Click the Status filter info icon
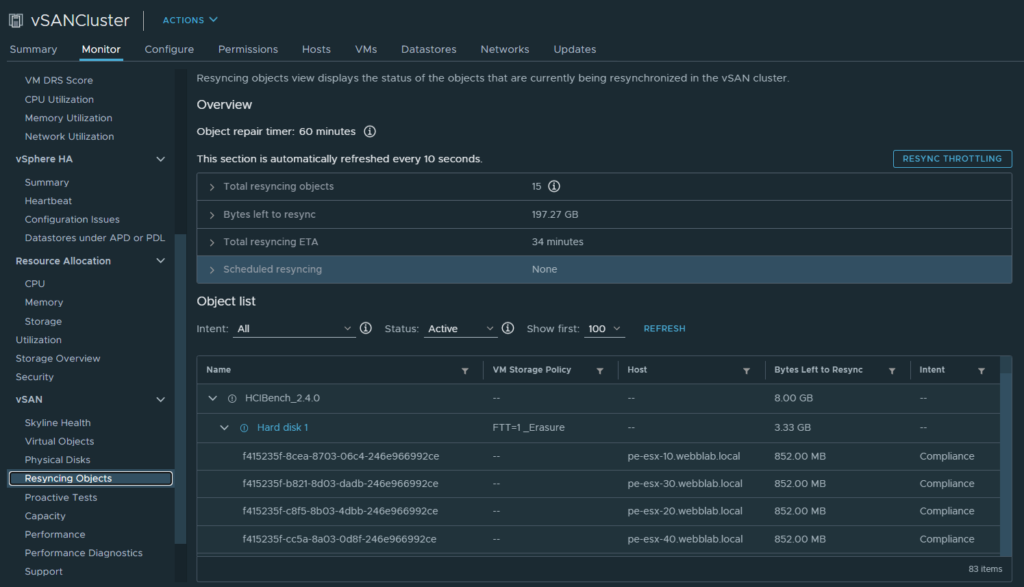The height and width of the screenshot is (587, 1024). pos(507,328)
